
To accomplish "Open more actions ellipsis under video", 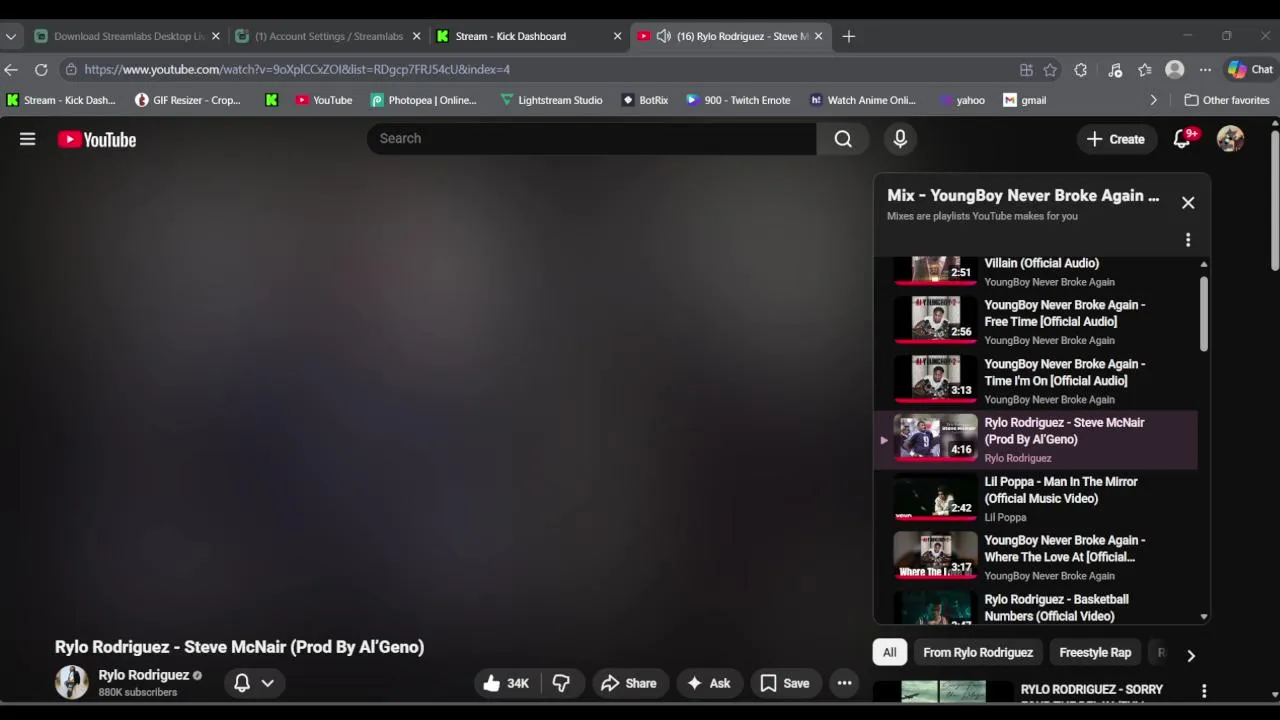I will click(x=844, y=683).
